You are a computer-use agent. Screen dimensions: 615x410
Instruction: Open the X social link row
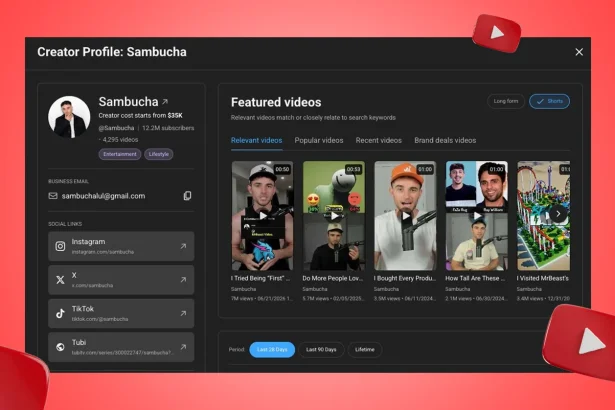121,280
